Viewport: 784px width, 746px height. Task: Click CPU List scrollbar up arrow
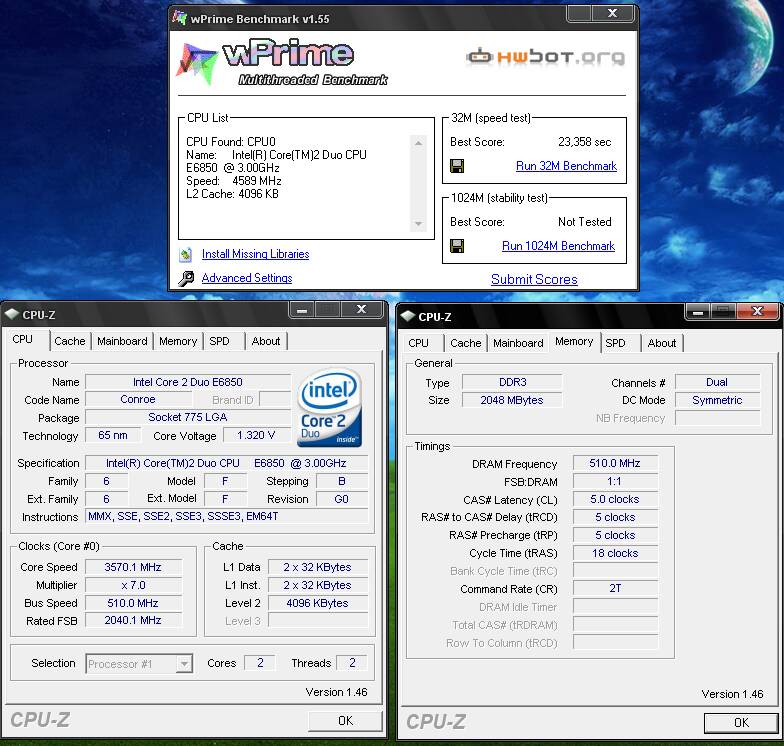[418, 143]
